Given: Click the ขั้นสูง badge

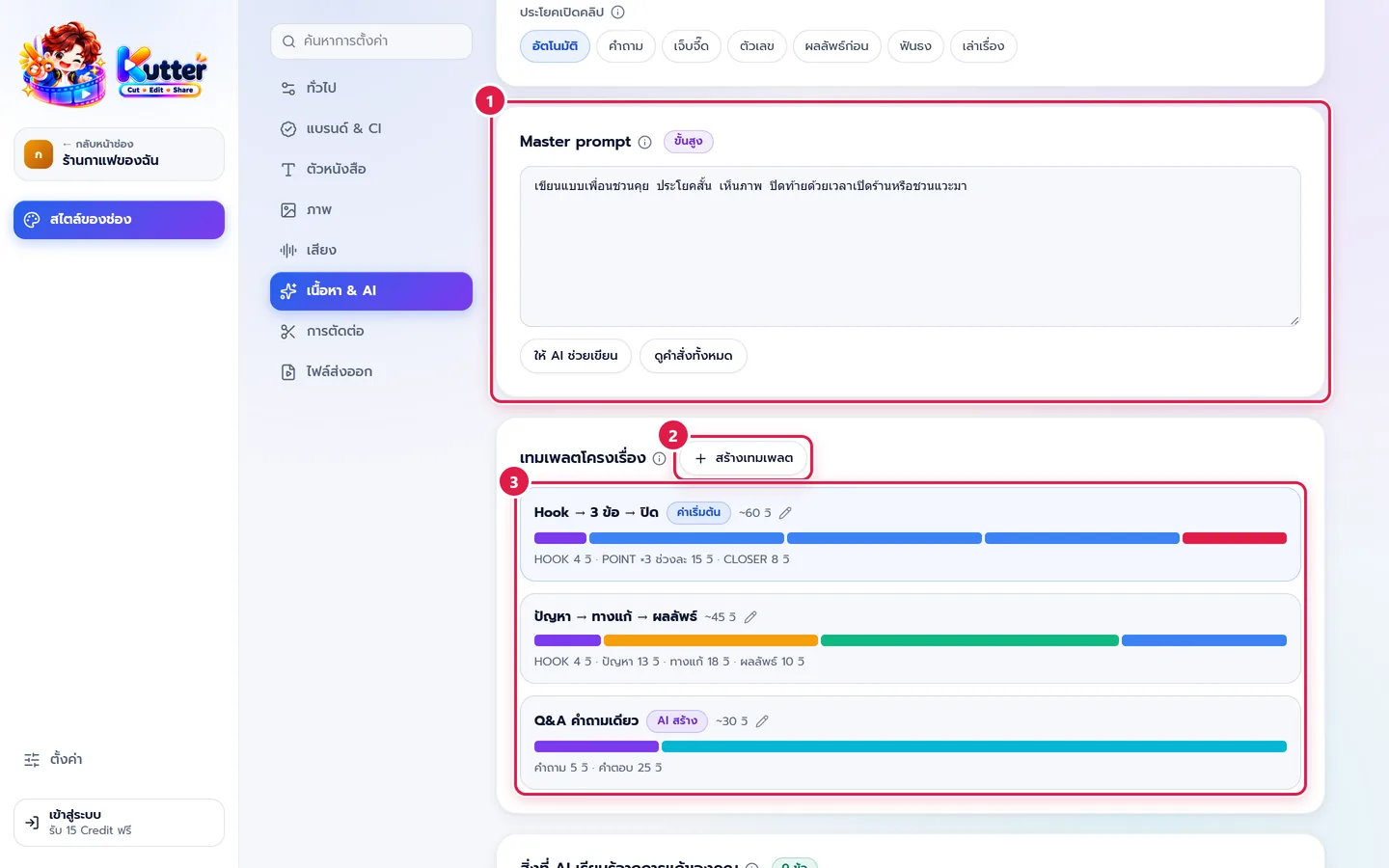Looking at the screenshot, I should coord(688,142).
